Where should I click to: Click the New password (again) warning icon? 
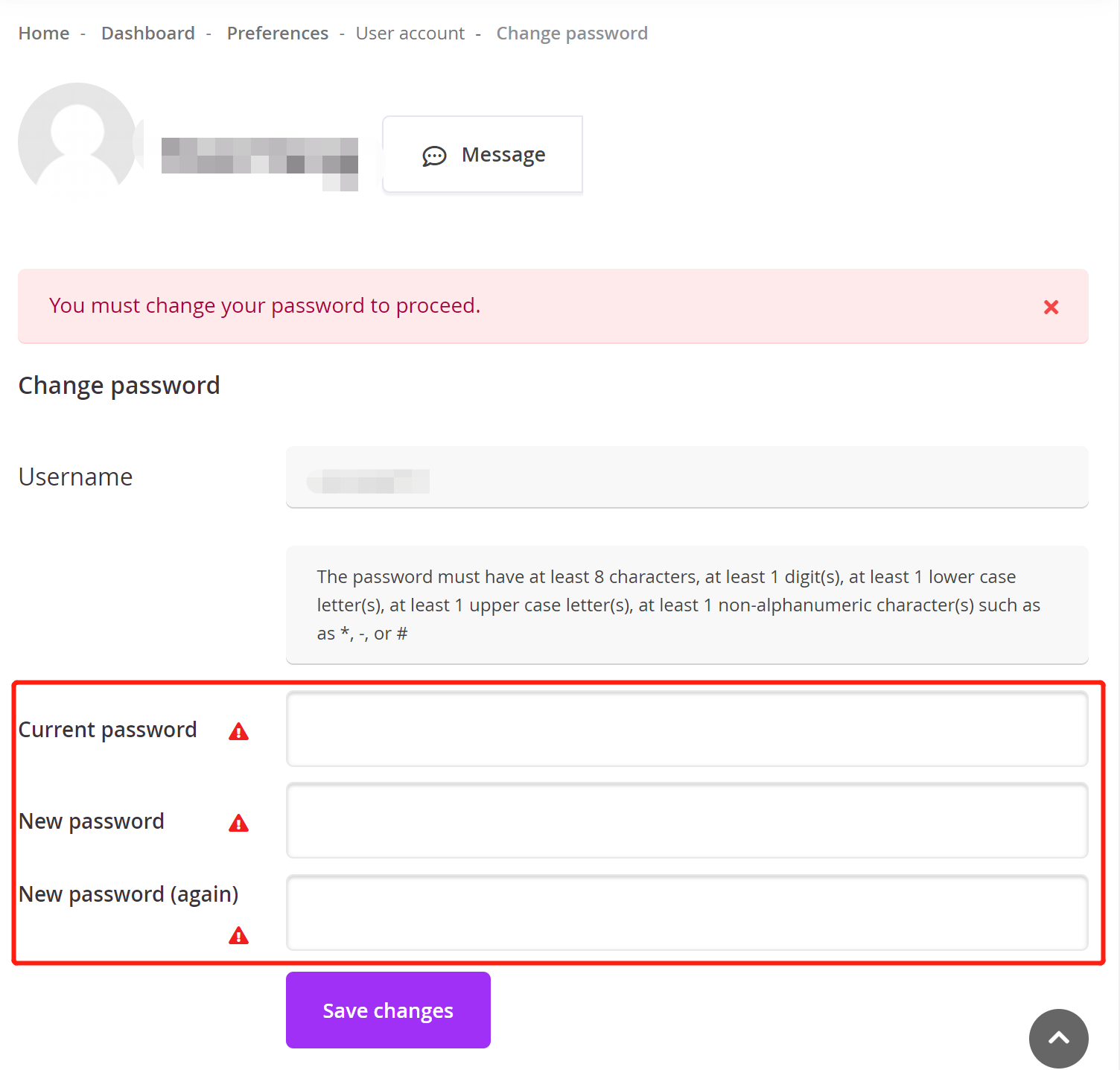point(238,936)
